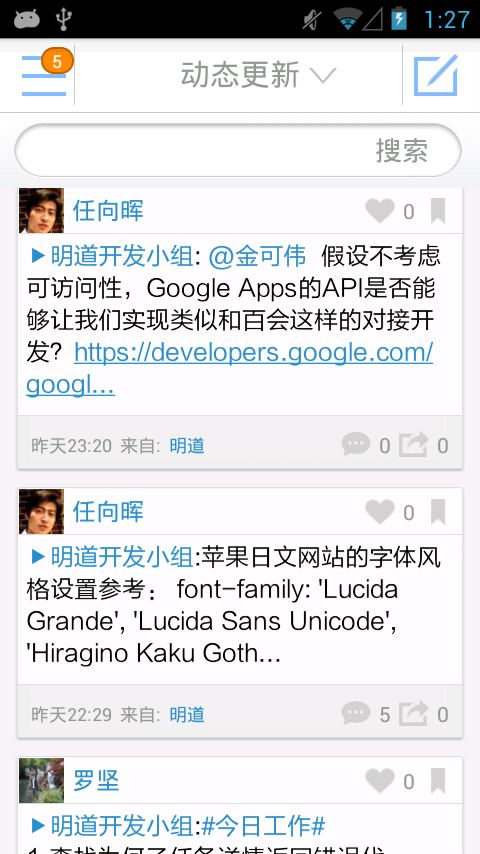Image resolution: width=480 pixels, height=854 pixels.
Task: Open 罗坚's profile name
Action: point(96,781)
